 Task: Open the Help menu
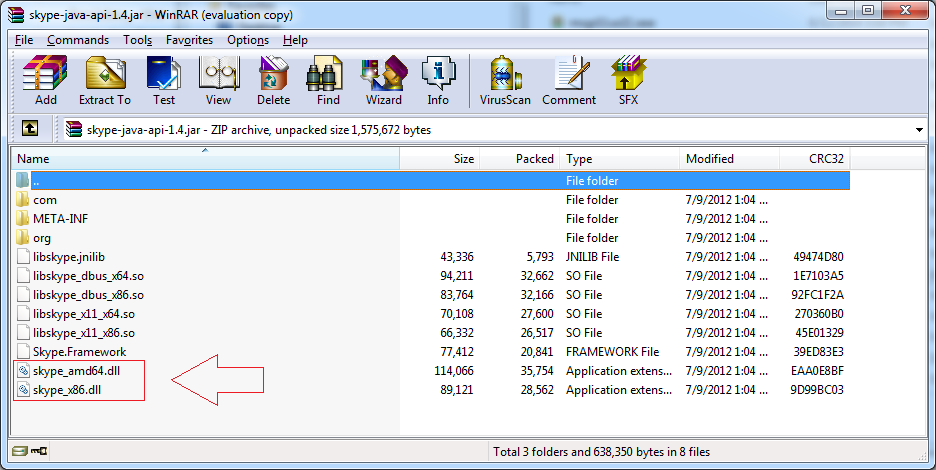295,40
